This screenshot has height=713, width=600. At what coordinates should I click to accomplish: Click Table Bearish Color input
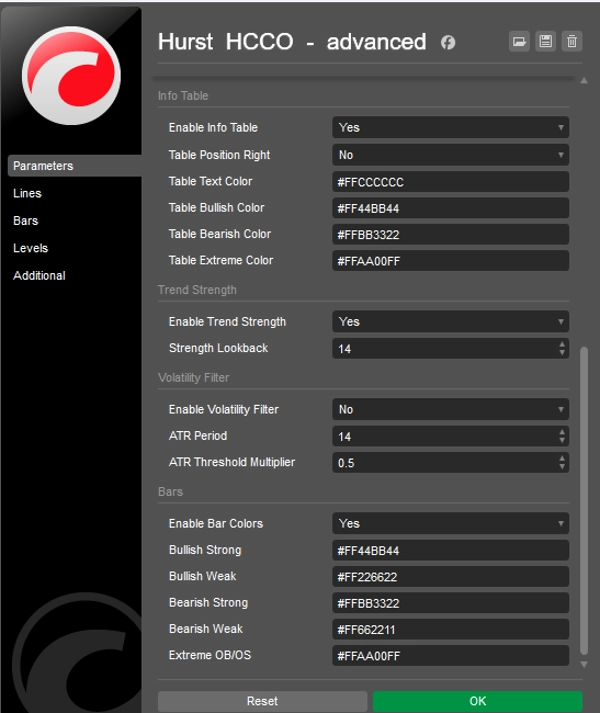(450, 235)
